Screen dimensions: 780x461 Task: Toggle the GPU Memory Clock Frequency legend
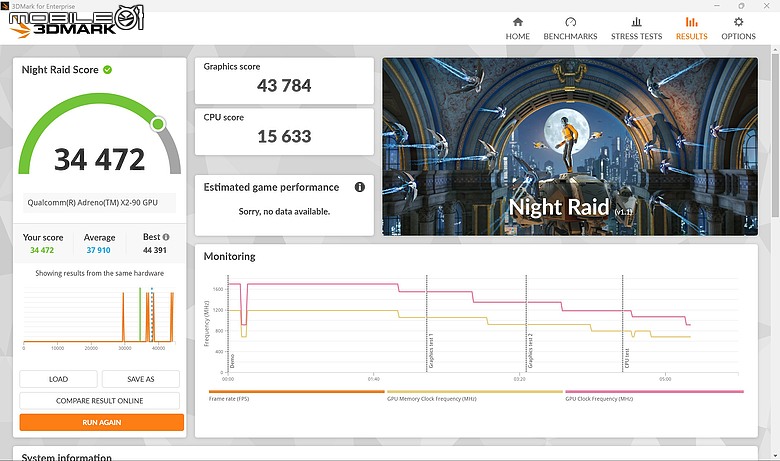pyautogui.click(x=475, y=395)
